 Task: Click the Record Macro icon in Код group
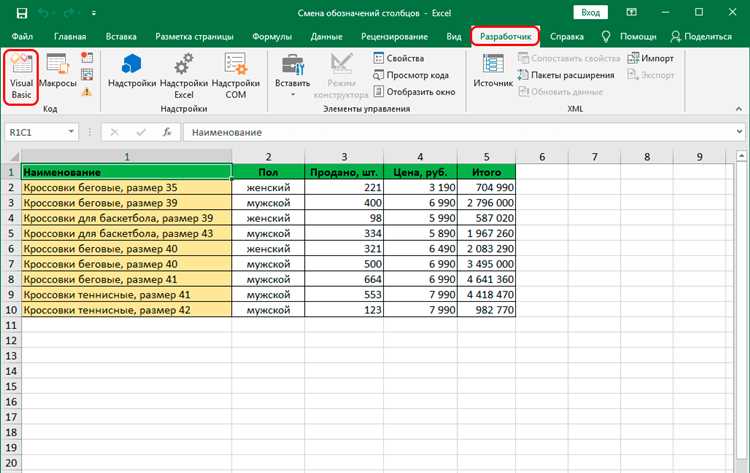point(87,58)
